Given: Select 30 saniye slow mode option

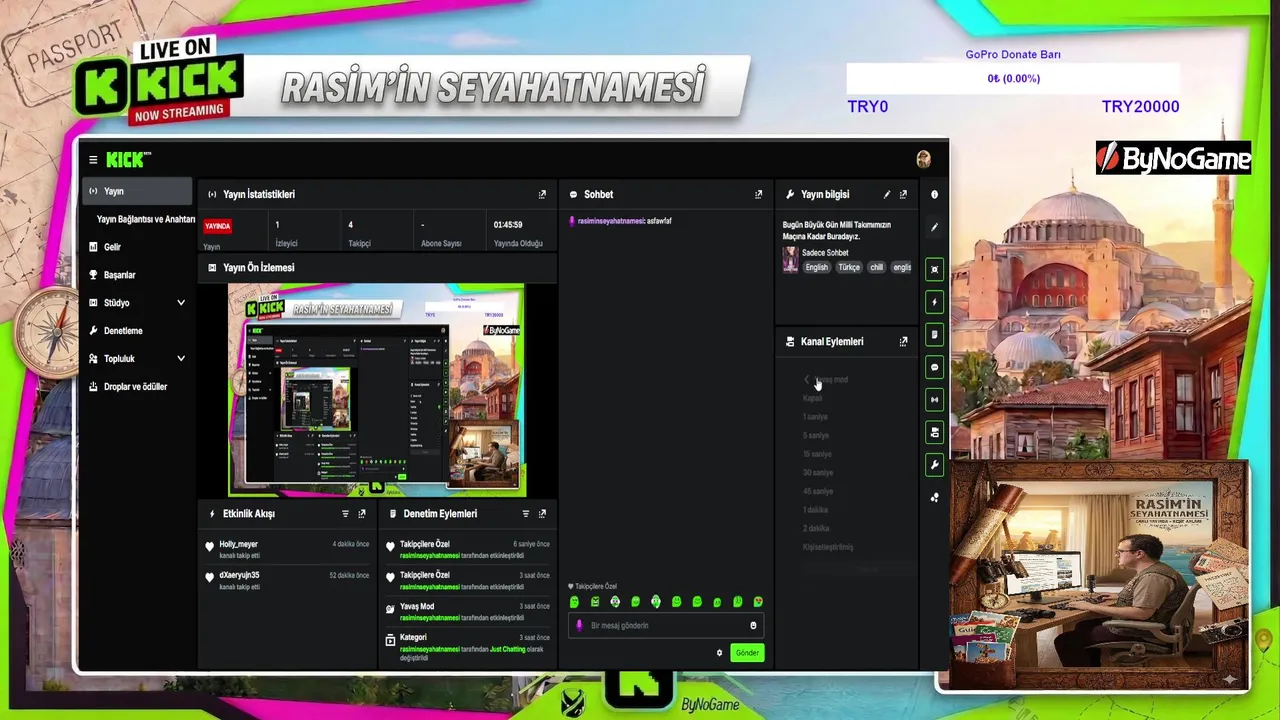Looking at the screenshot, I should [x=818, y=473].
